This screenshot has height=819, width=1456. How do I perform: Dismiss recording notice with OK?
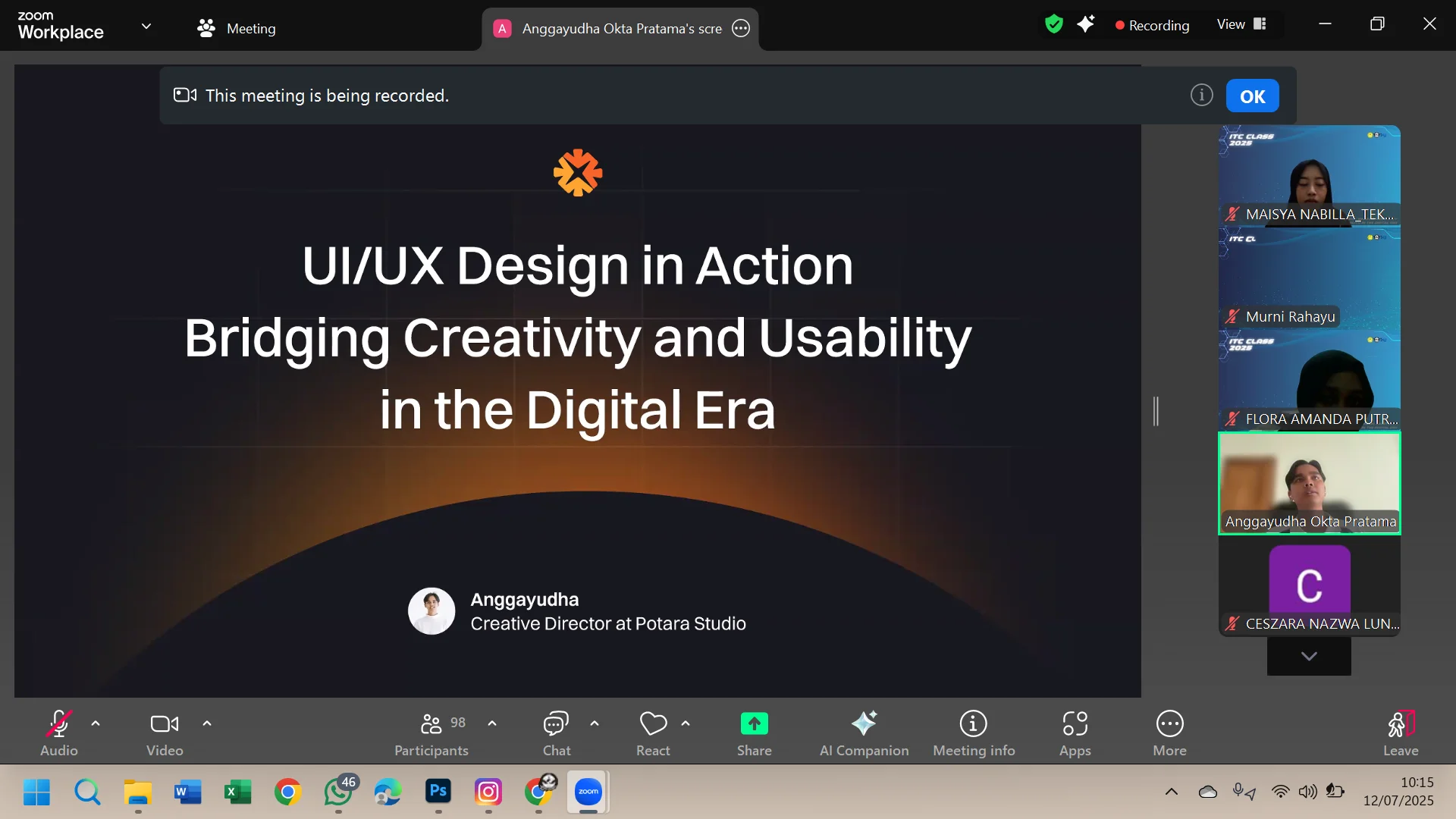point(1252,96)
